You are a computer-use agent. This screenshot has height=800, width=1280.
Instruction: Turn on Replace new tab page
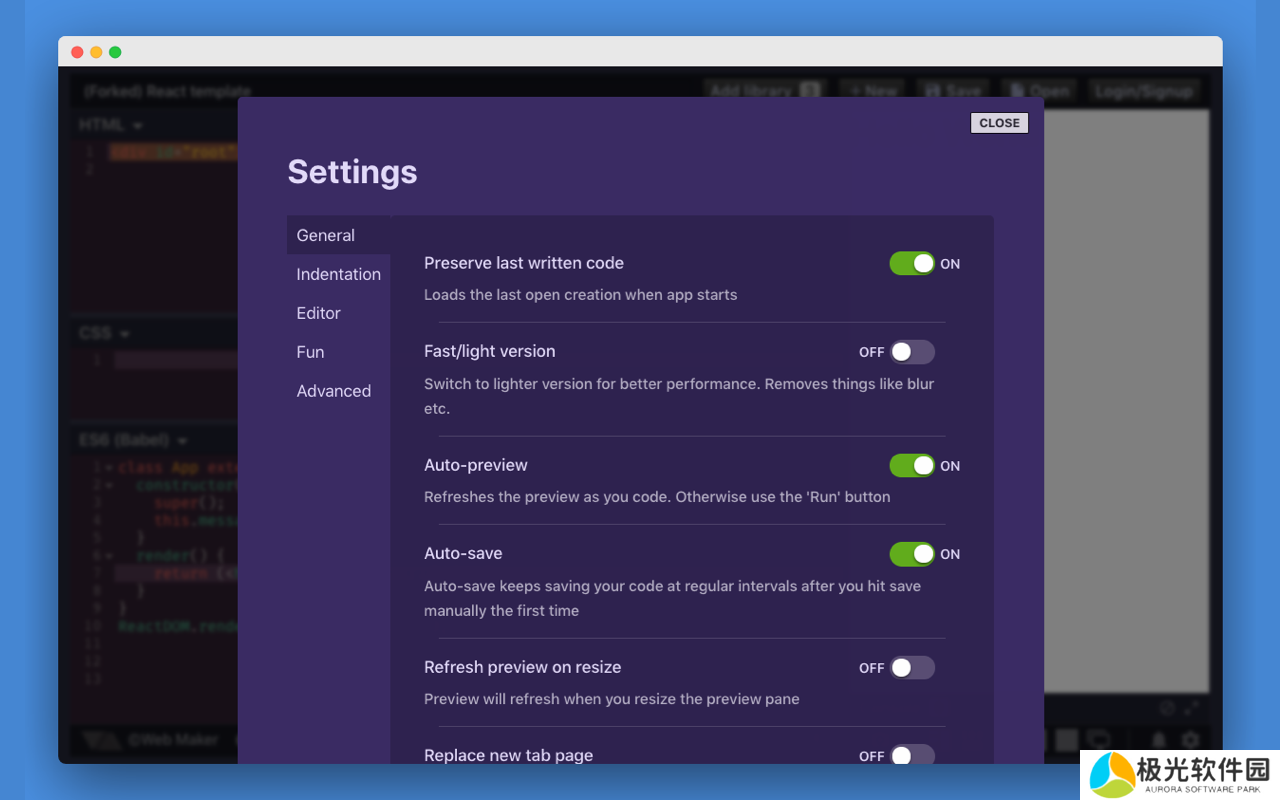tap(912, 755)
